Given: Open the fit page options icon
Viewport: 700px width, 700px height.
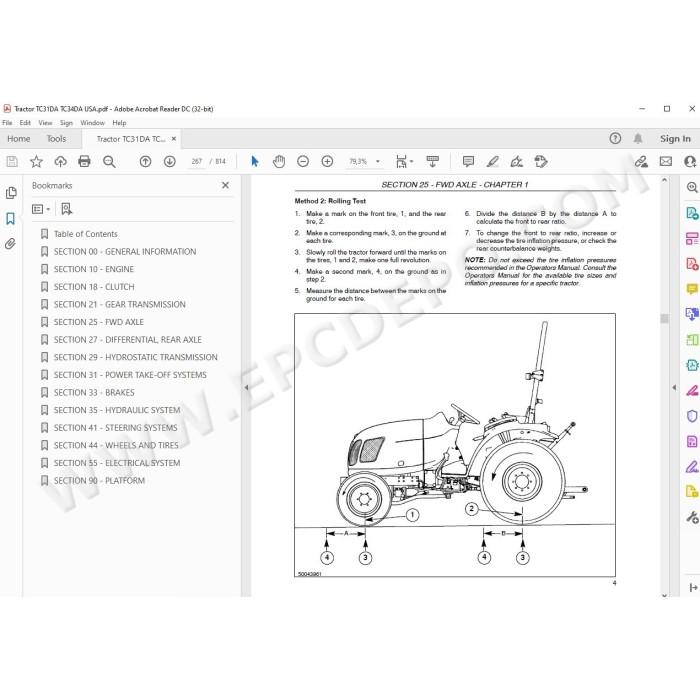Looking at the screenshot, I should coord(404,161).
